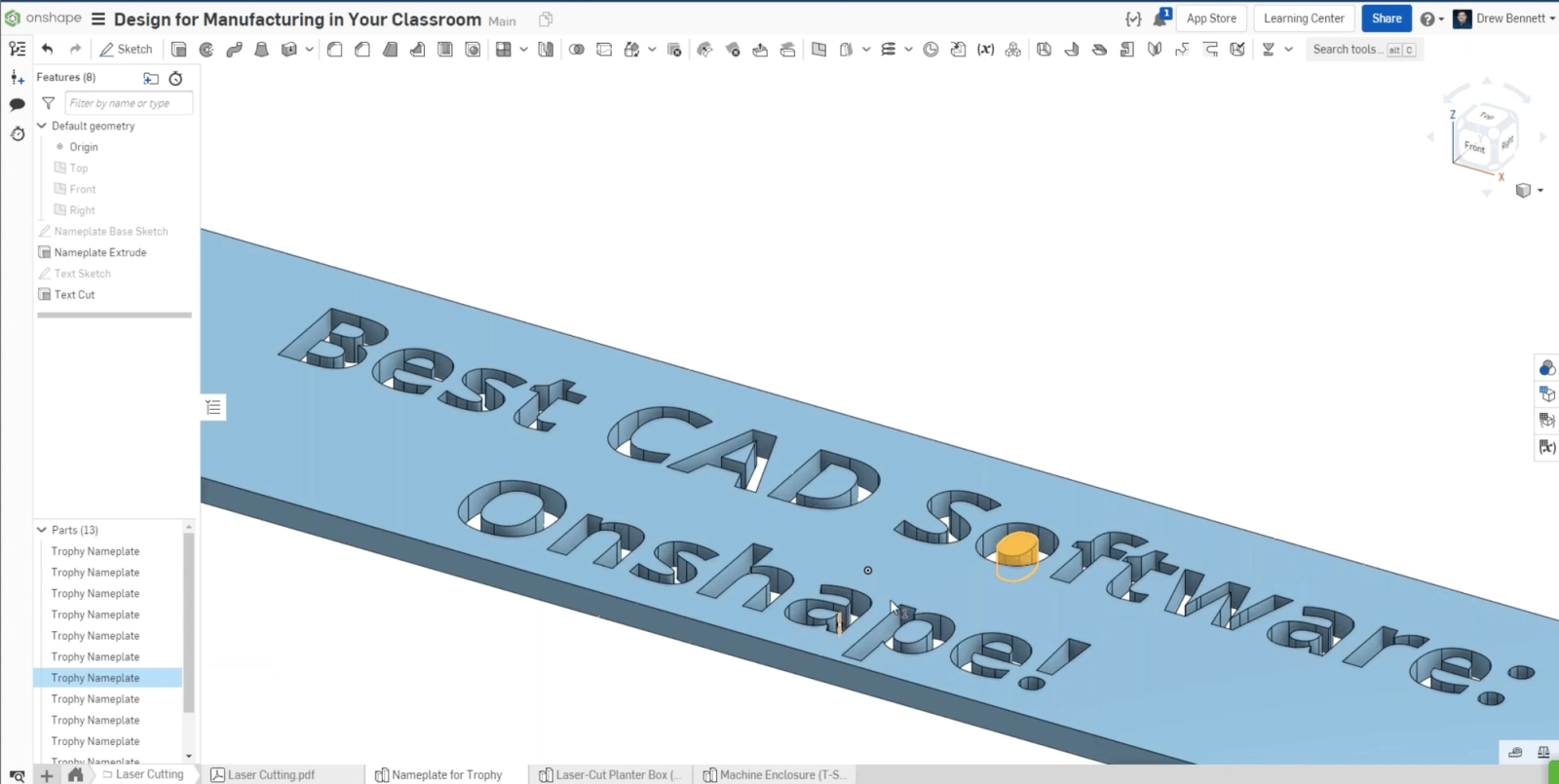Select the Loft tool icon
This screenshot has height=784, width=1559.
pyautogui.click(x=261, y=50)
